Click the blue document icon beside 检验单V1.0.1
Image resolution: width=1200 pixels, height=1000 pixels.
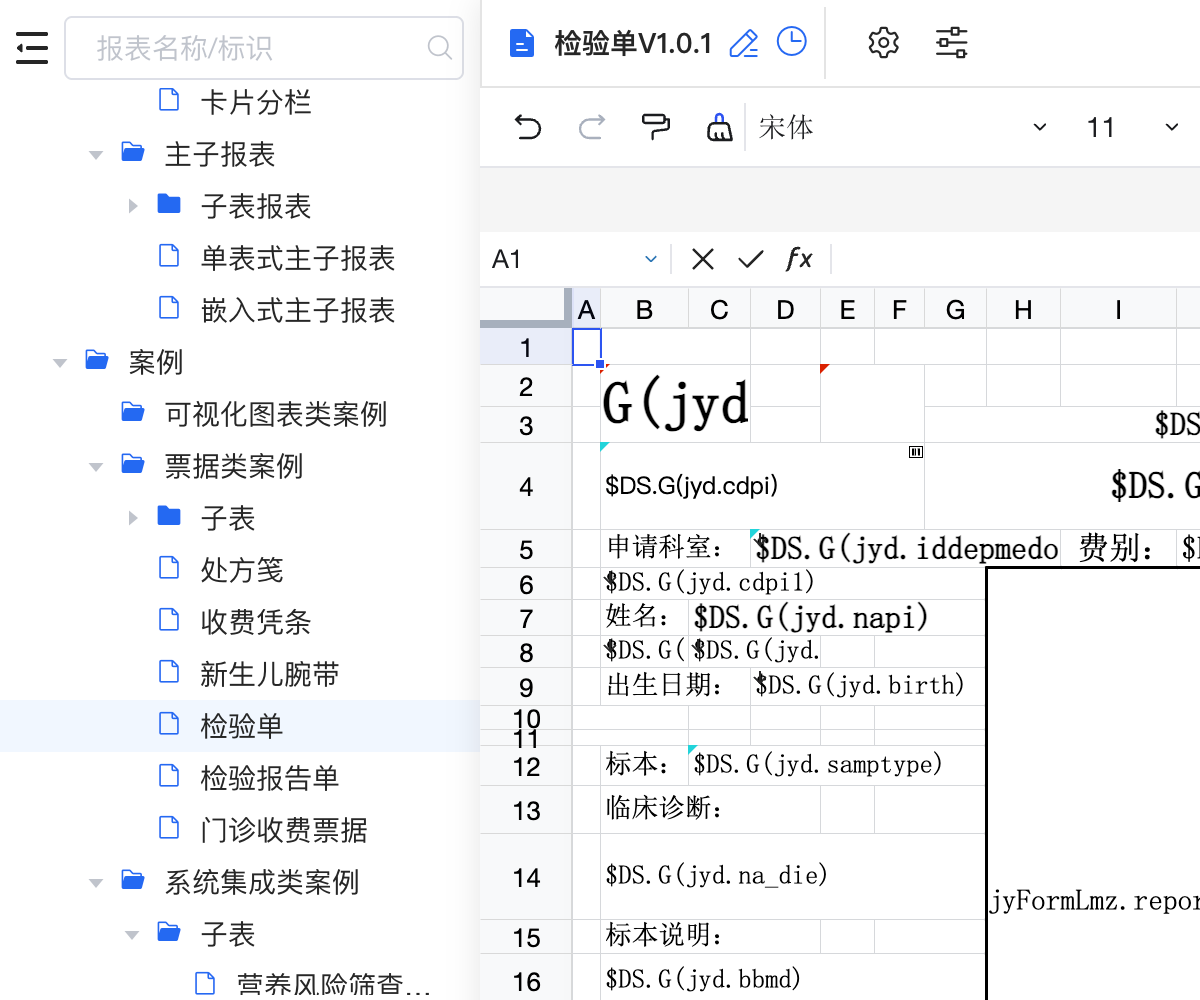coord(521,43)
